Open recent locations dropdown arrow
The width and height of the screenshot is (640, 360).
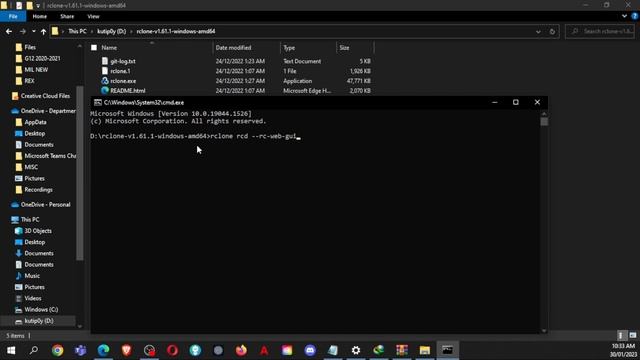(33, 31)
